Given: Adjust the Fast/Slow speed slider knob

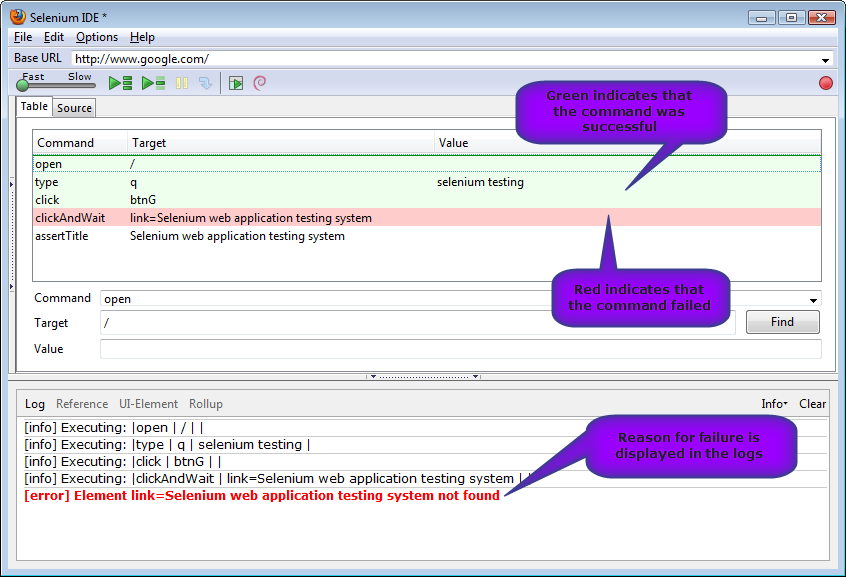Looking at the screenshot, I should (x=23, y=85).
